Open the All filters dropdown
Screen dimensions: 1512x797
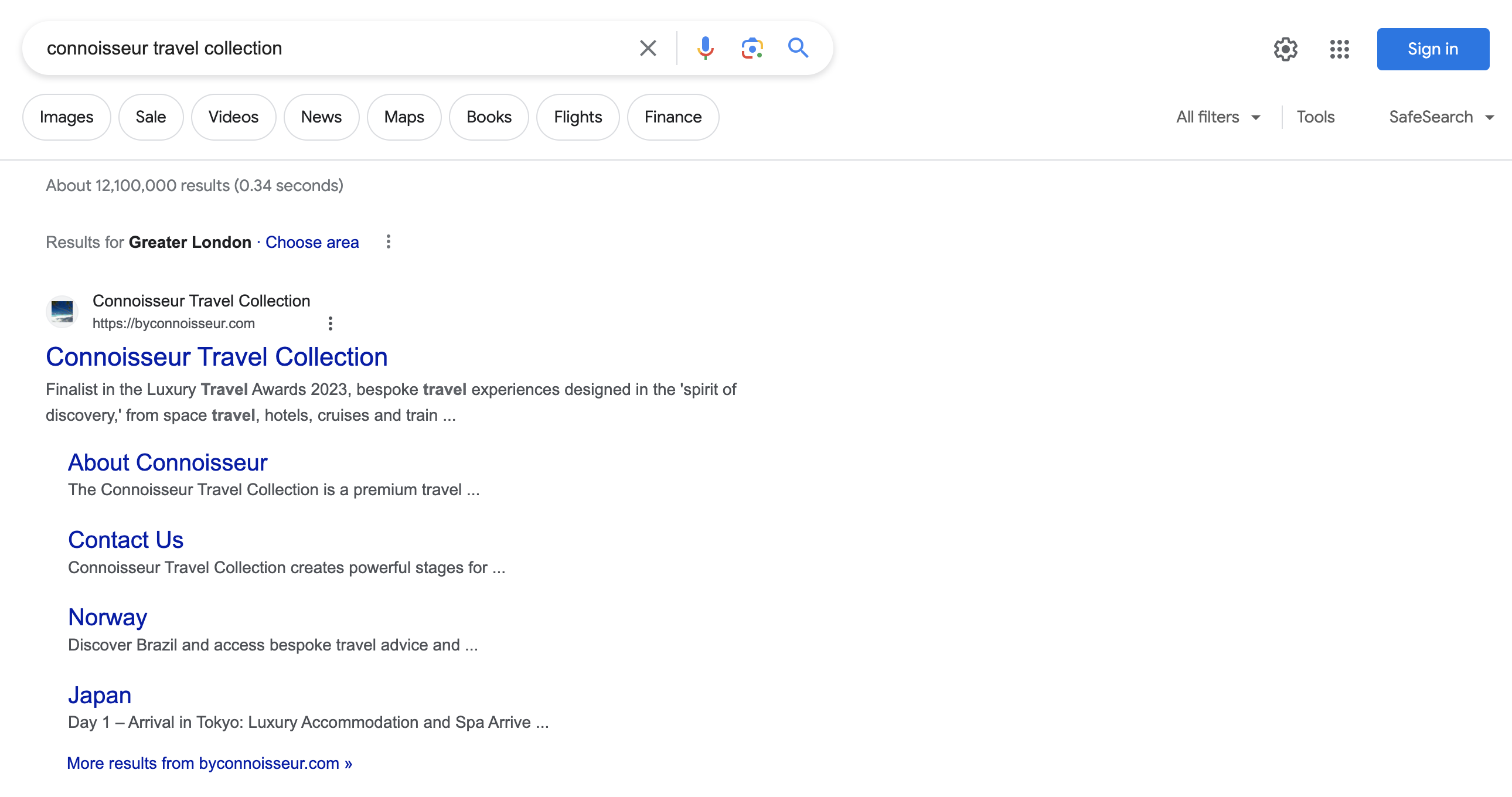click(x=1217, y=117)
